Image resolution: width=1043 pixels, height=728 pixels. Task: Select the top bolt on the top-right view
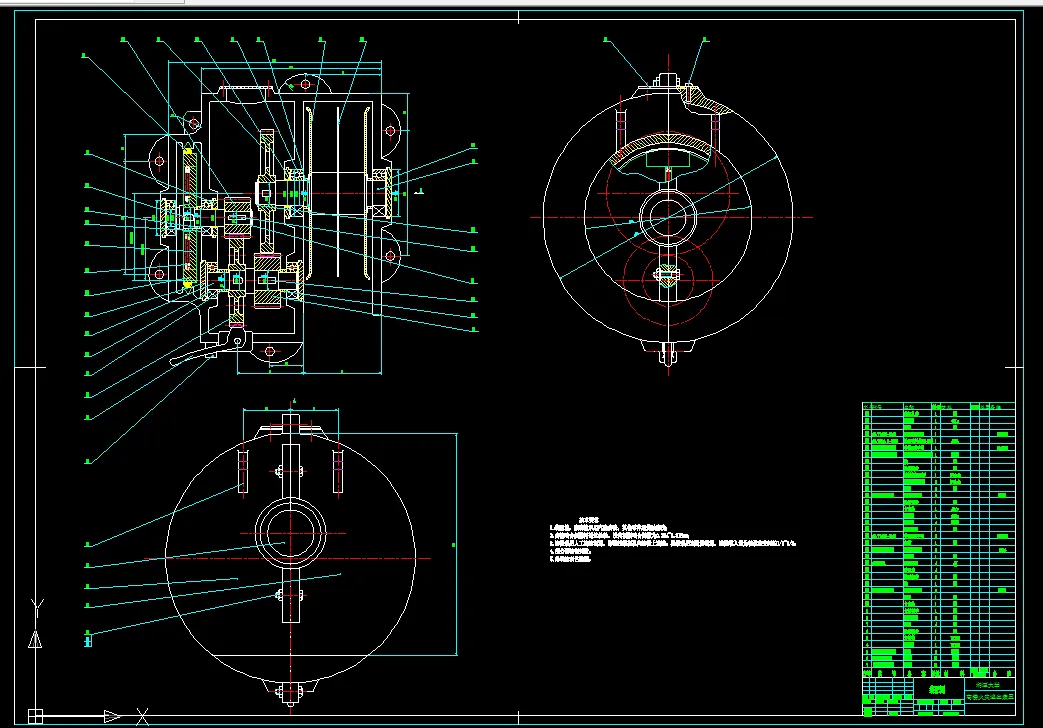(667, 81)
